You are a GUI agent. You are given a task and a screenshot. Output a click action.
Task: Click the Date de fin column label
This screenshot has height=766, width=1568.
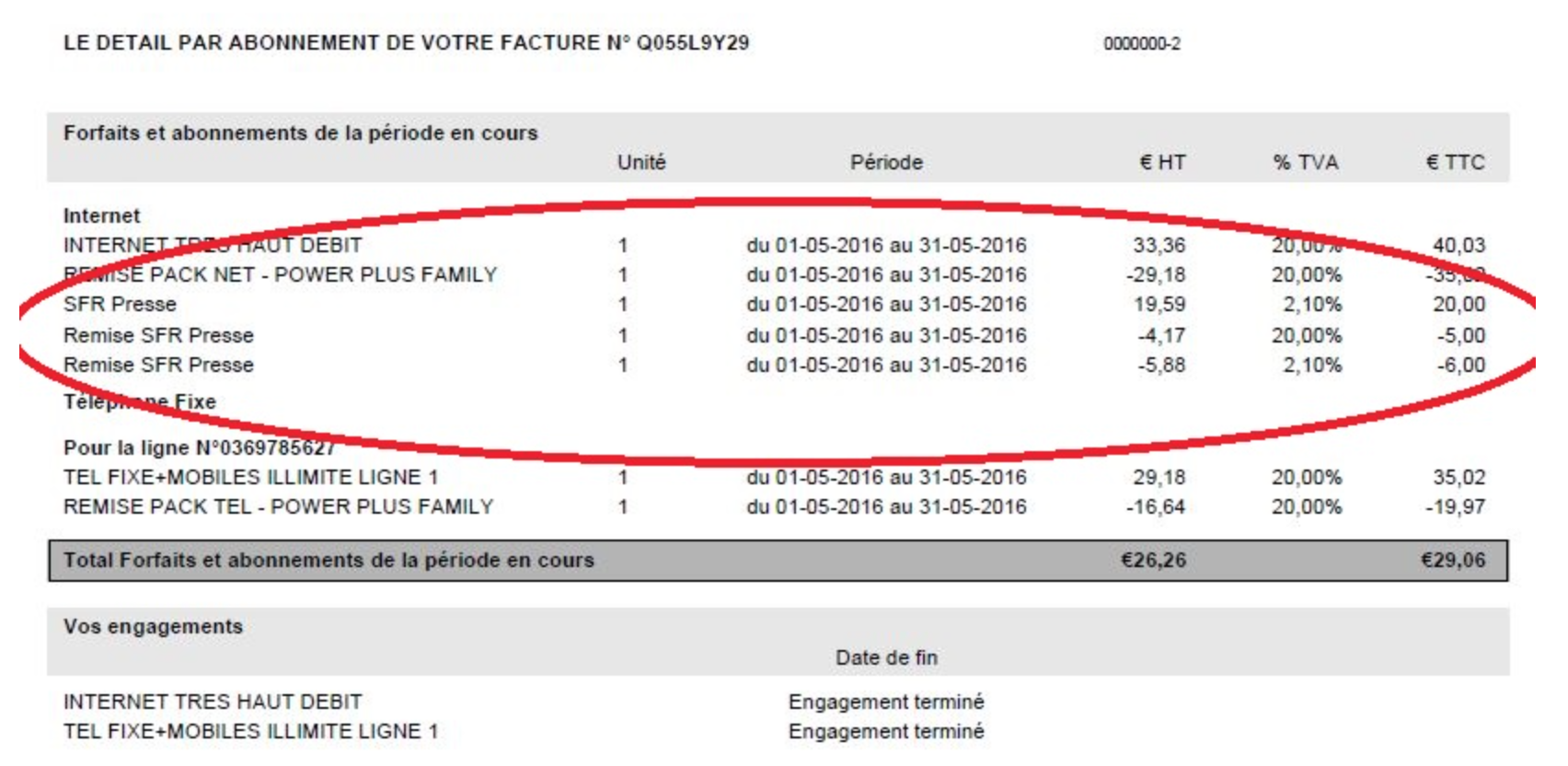point(886,658)
